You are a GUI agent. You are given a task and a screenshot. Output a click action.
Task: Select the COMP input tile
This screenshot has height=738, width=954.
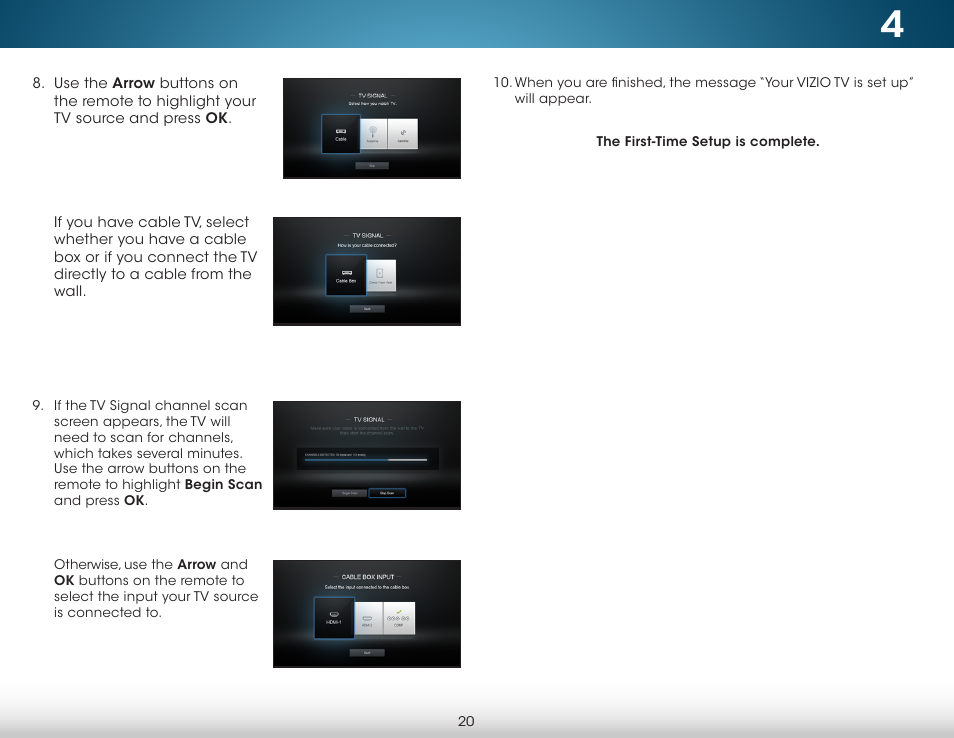coord(399,618)
